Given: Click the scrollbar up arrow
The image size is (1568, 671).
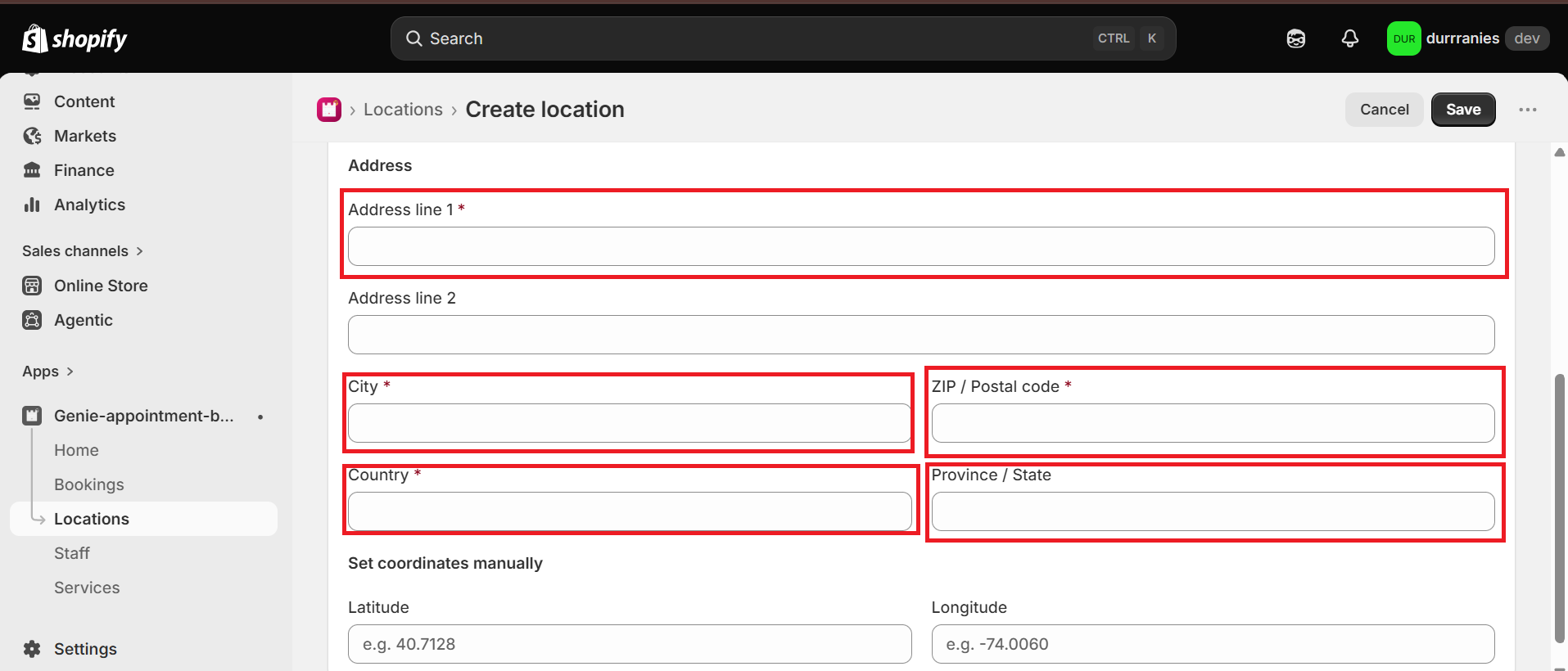Looking at the screenshot, I should (1560, 152).
